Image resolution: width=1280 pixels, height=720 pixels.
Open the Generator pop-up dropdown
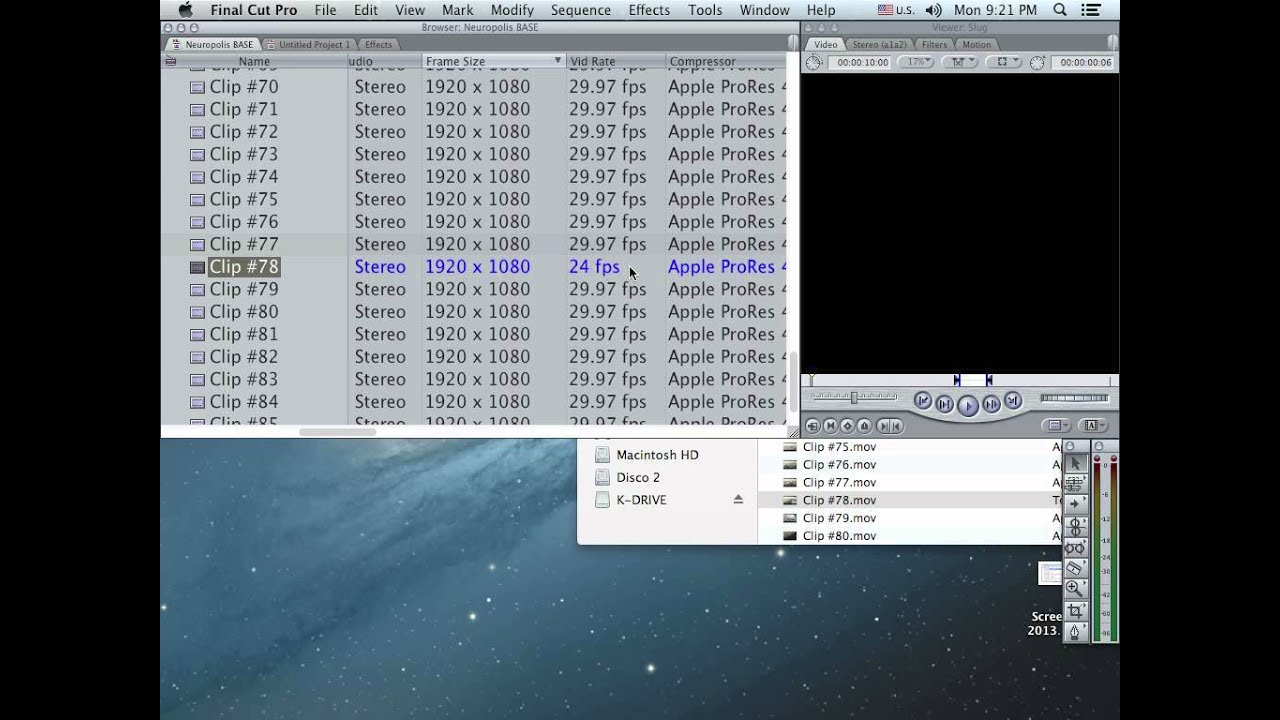[x=1095, y=426]
